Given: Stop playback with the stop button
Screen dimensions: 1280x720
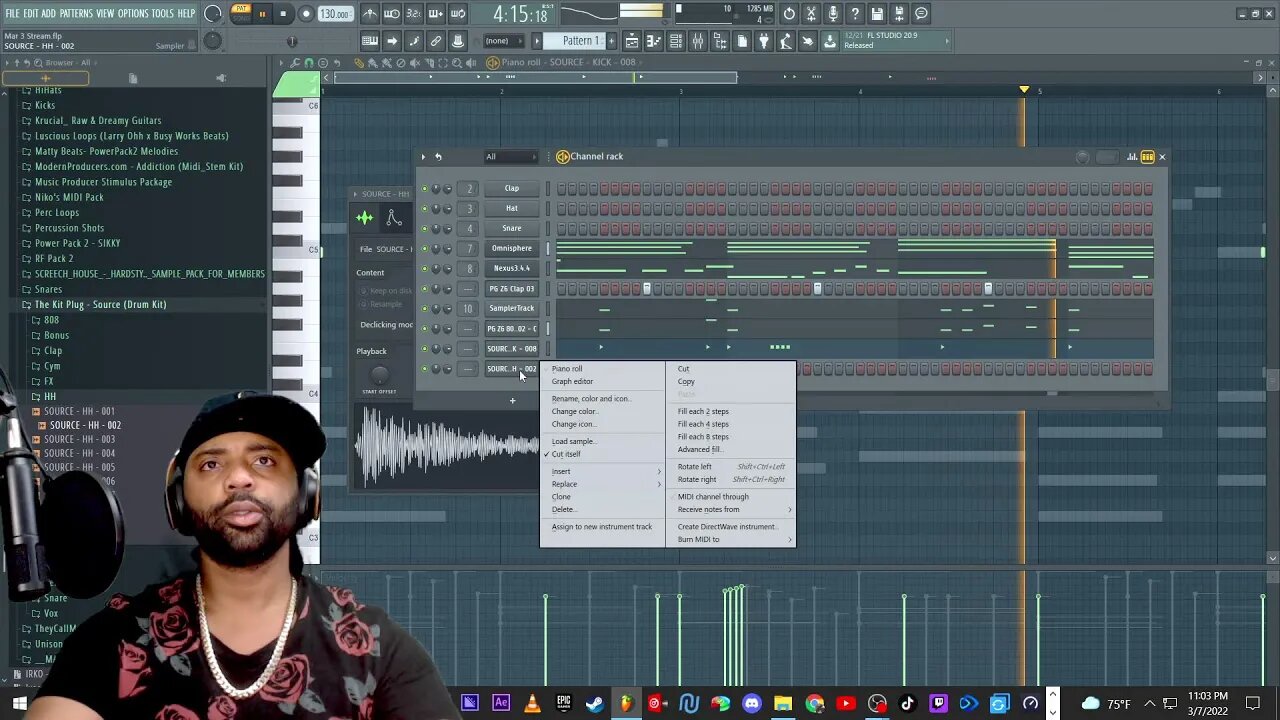Looking at the screenshot, I should (283, 14).
